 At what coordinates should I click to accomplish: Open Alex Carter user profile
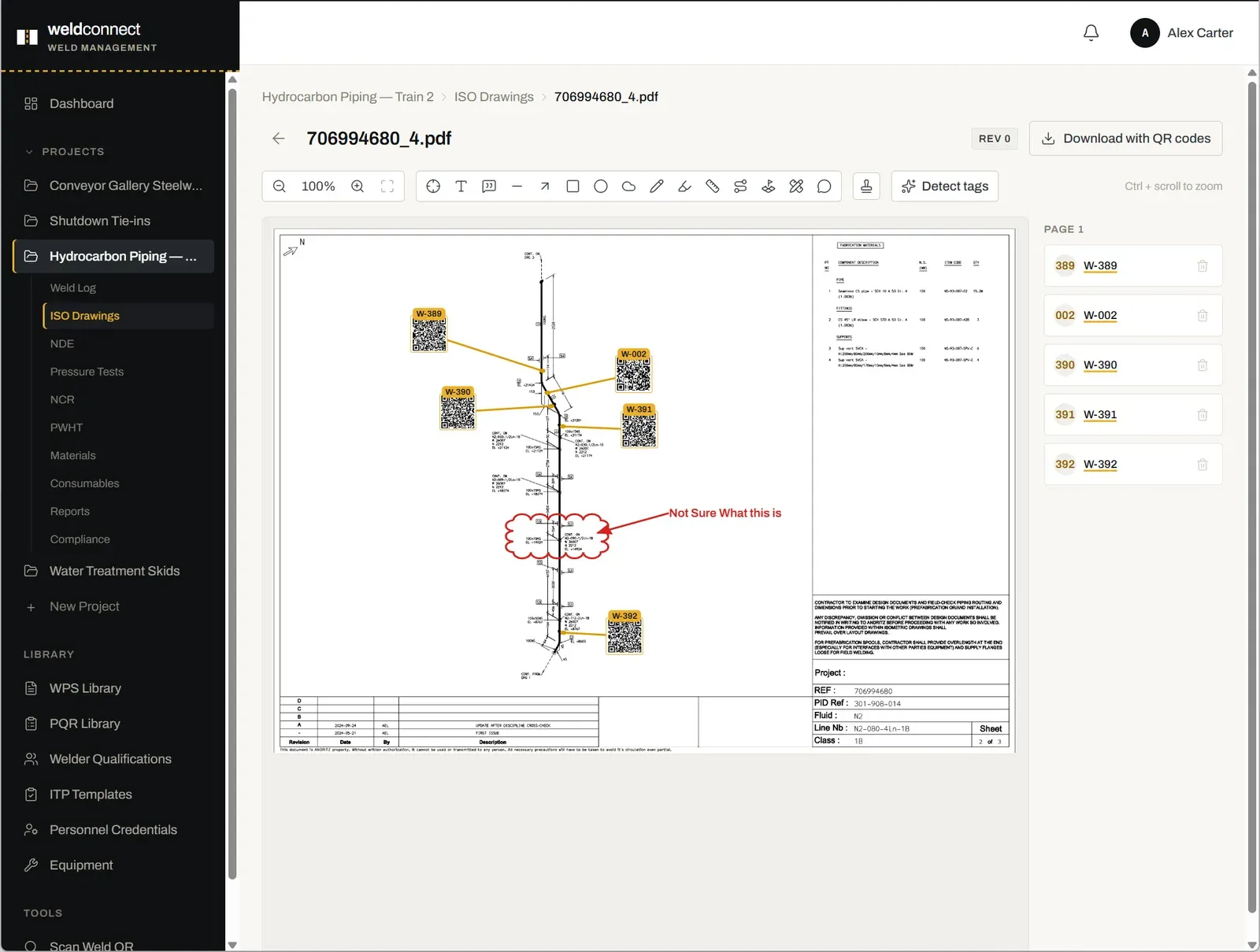coord(1182,33)
